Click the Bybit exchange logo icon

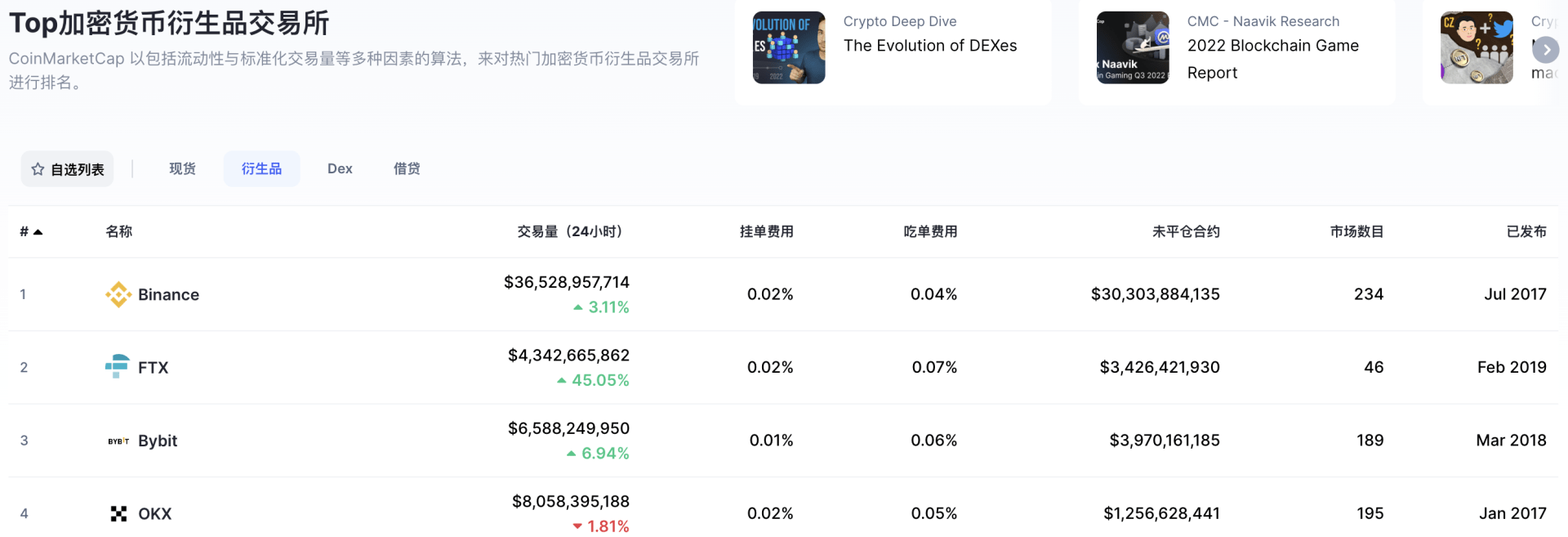point(118,441)
